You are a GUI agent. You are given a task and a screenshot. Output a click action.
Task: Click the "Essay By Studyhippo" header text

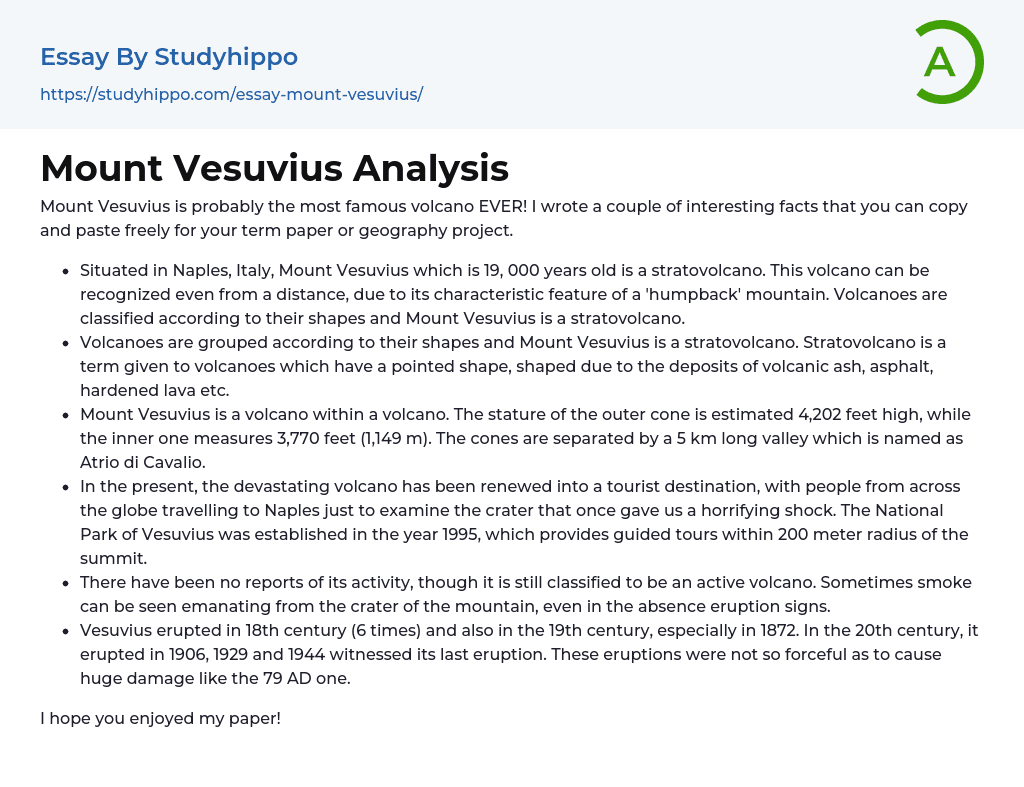click(169, 57)
